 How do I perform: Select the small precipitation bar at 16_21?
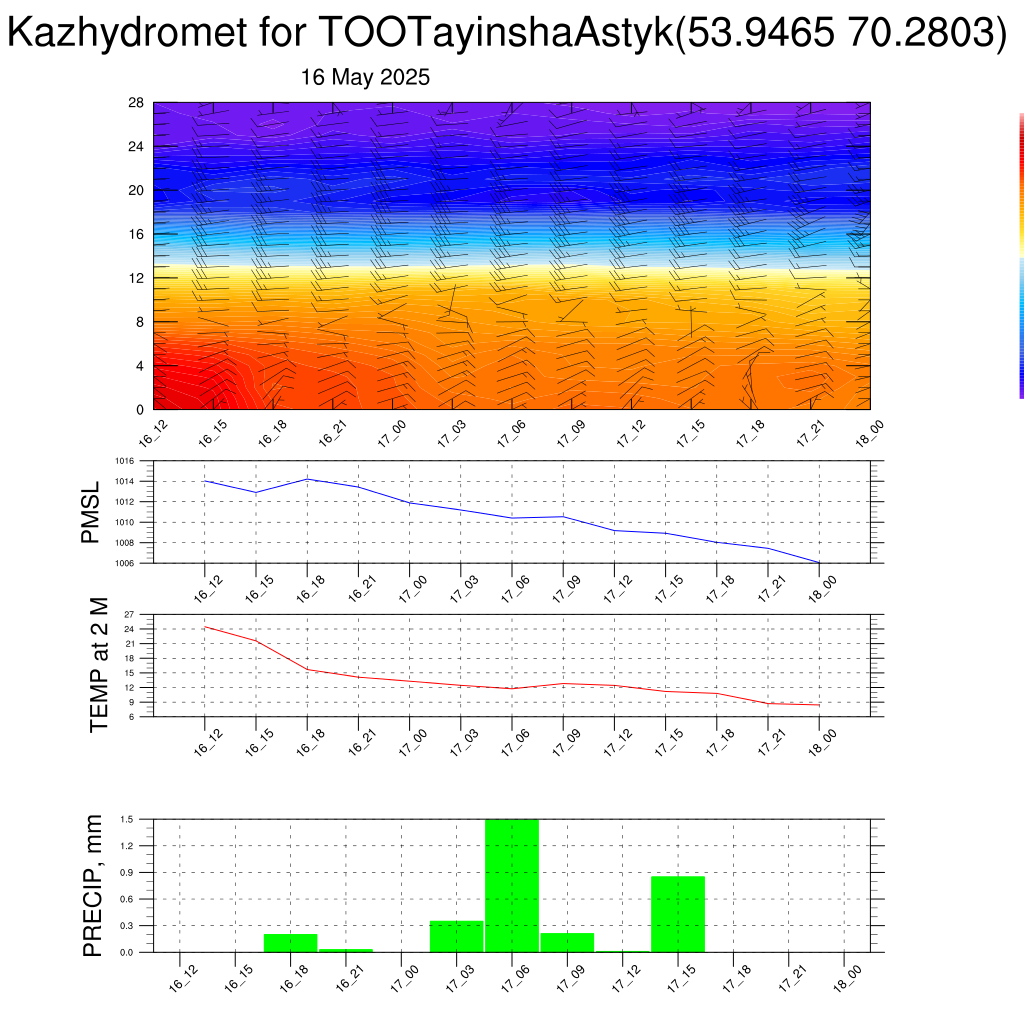pyautogui.click(x=346, y=950)
